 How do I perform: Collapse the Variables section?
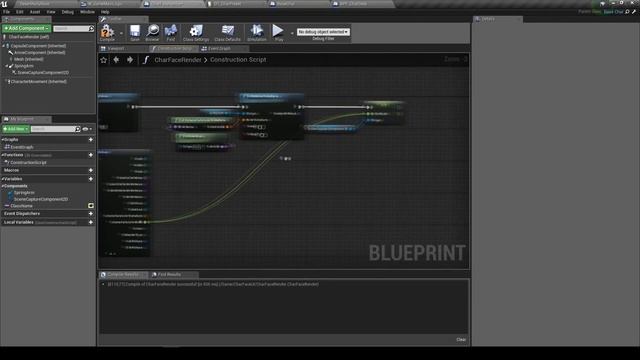pos(3,179)
